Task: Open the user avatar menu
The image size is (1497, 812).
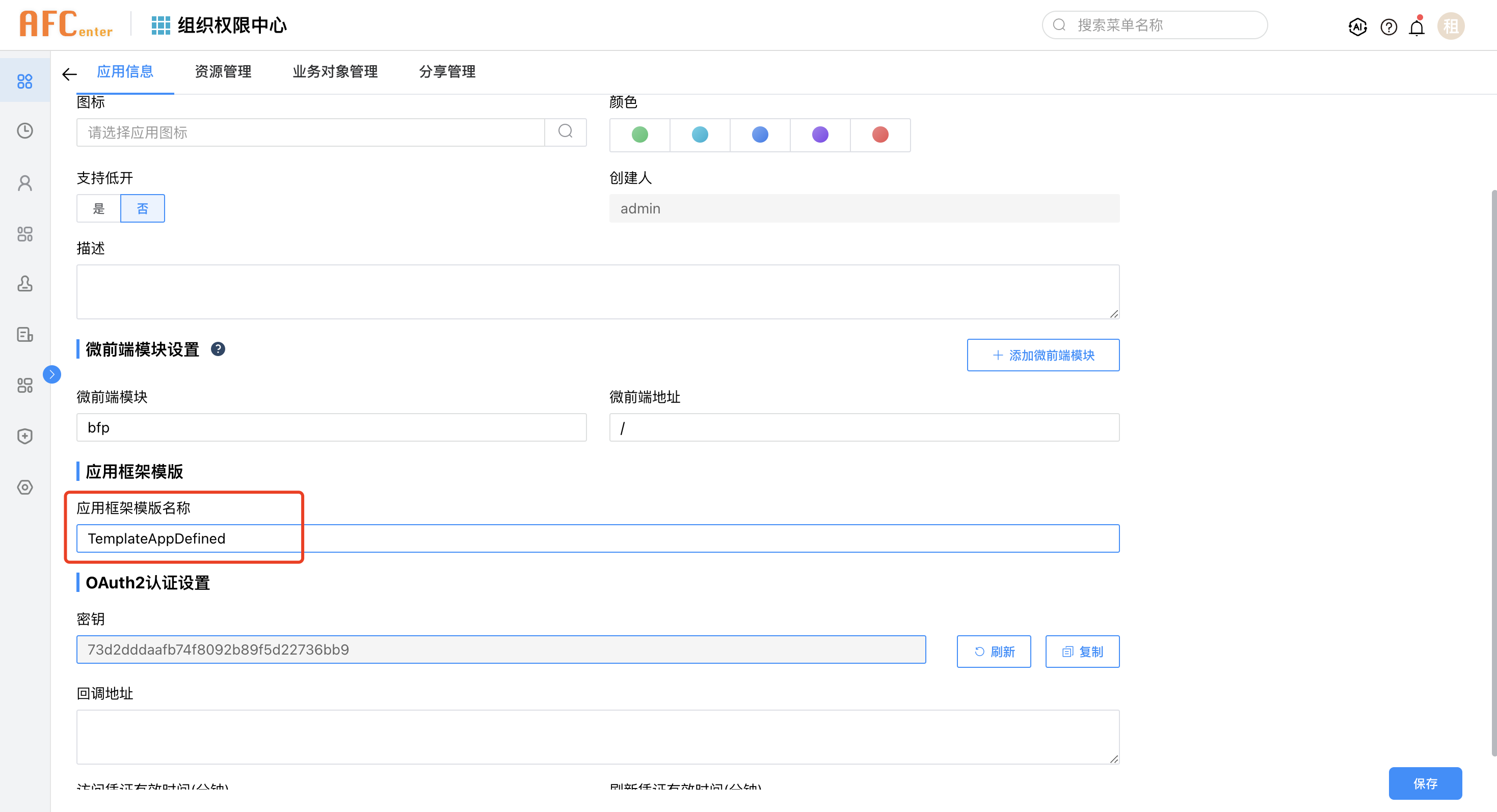Action: click(x=1451, y=26)
